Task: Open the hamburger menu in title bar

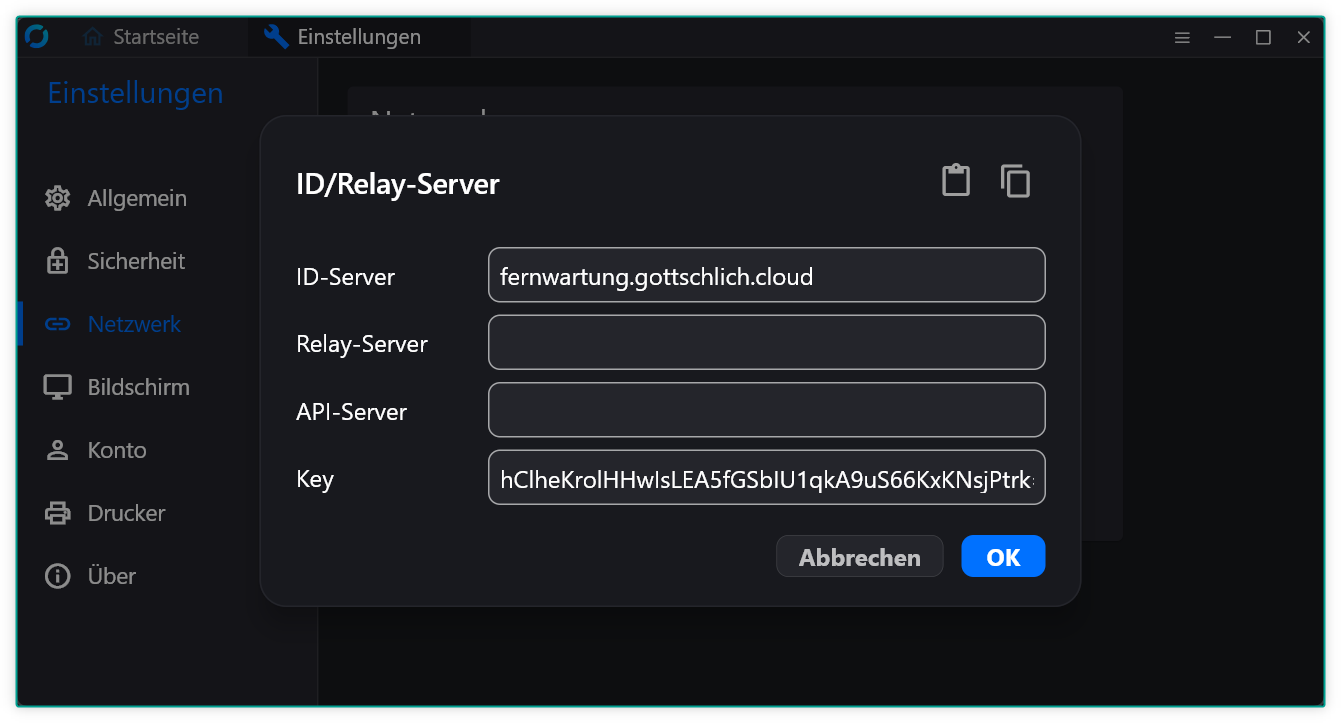Action: (1182, 38)
